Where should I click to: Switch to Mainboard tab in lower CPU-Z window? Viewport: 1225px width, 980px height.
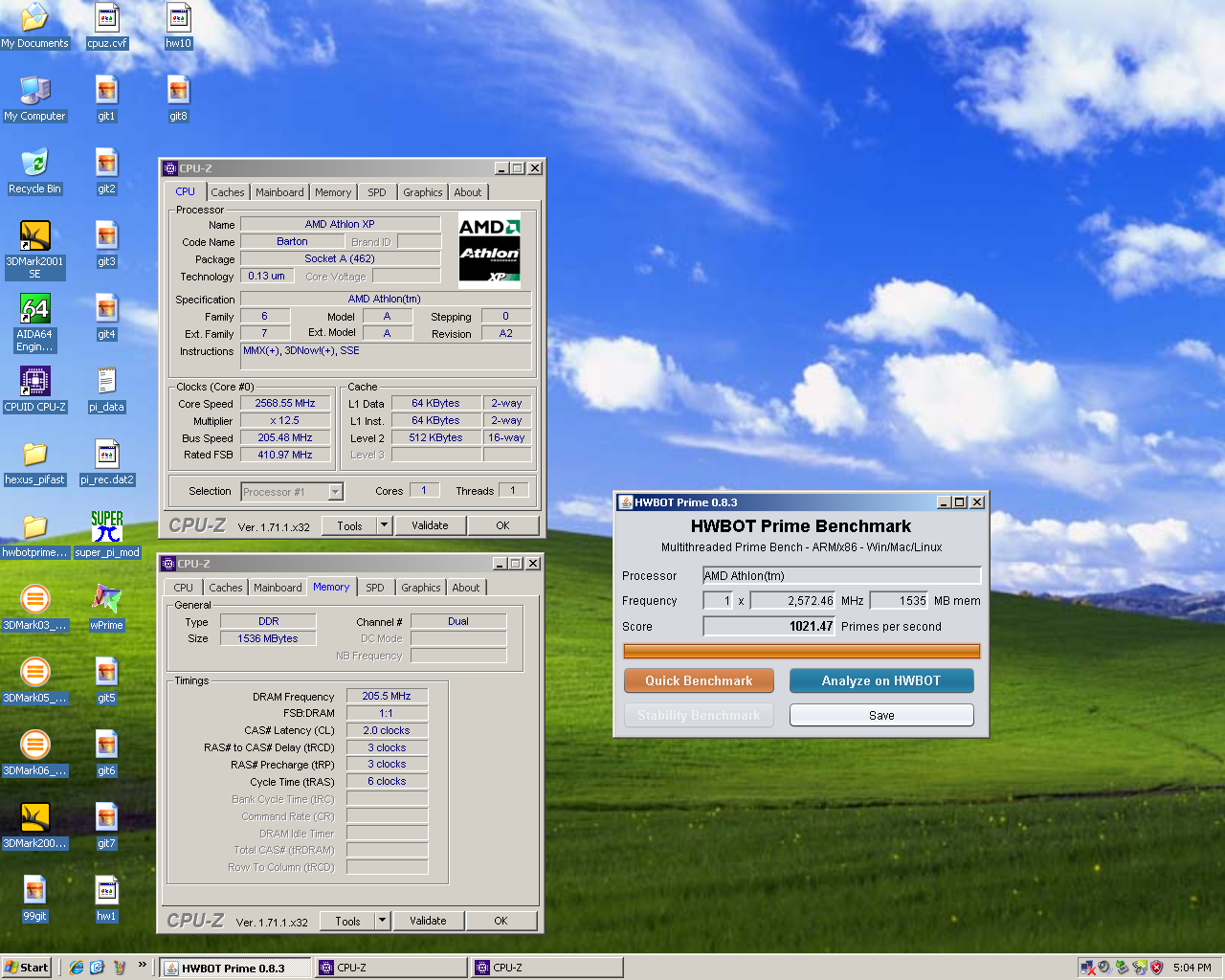(x=278, y=588)
